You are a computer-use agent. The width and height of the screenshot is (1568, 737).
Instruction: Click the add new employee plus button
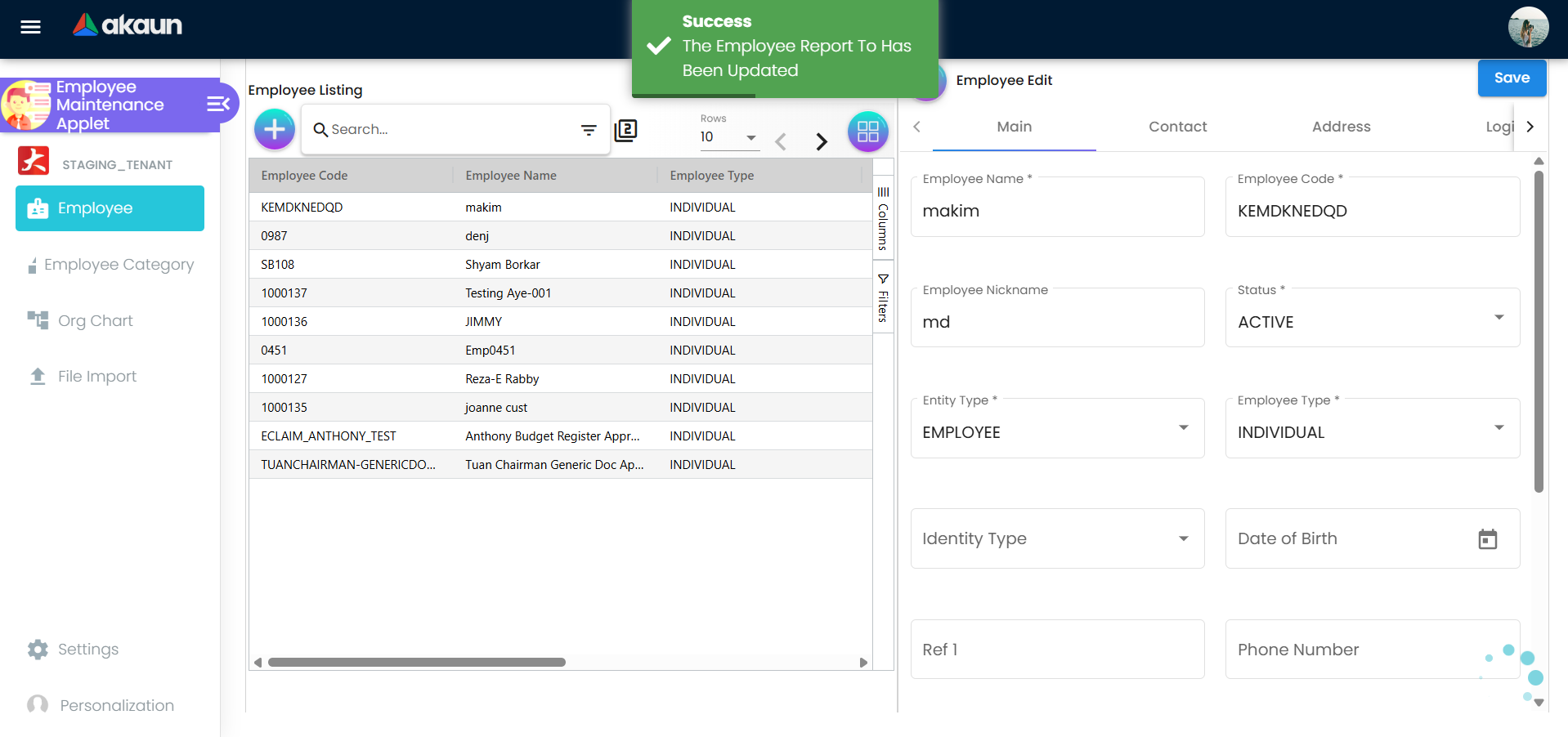tap(275, 129)
